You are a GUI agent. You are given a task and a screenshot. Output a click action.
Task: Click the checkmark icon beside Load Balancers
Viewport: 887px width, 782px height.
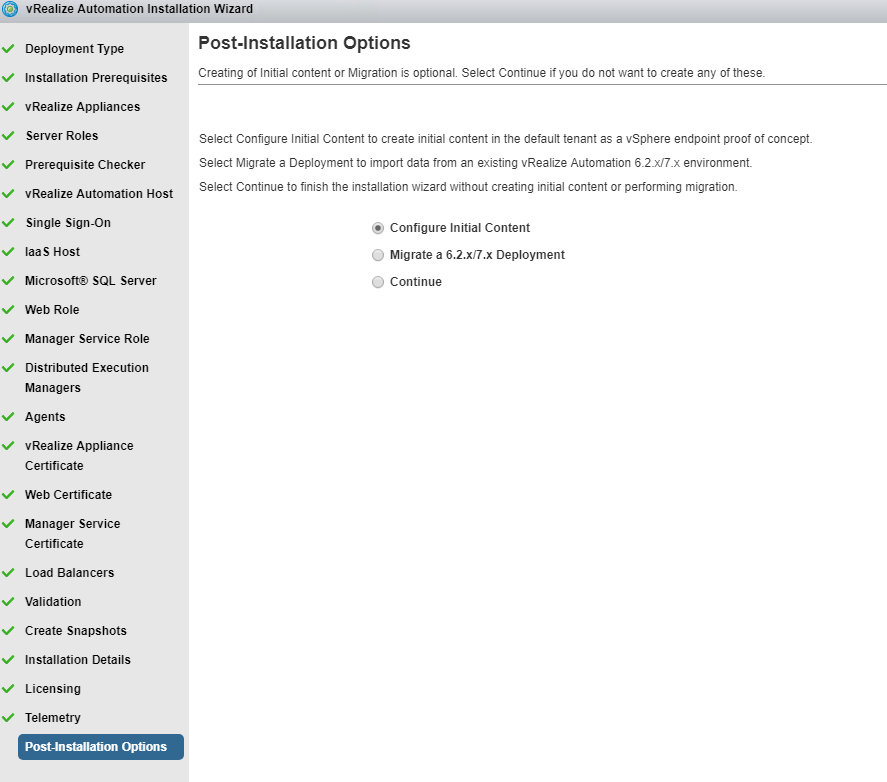[9, 573]
